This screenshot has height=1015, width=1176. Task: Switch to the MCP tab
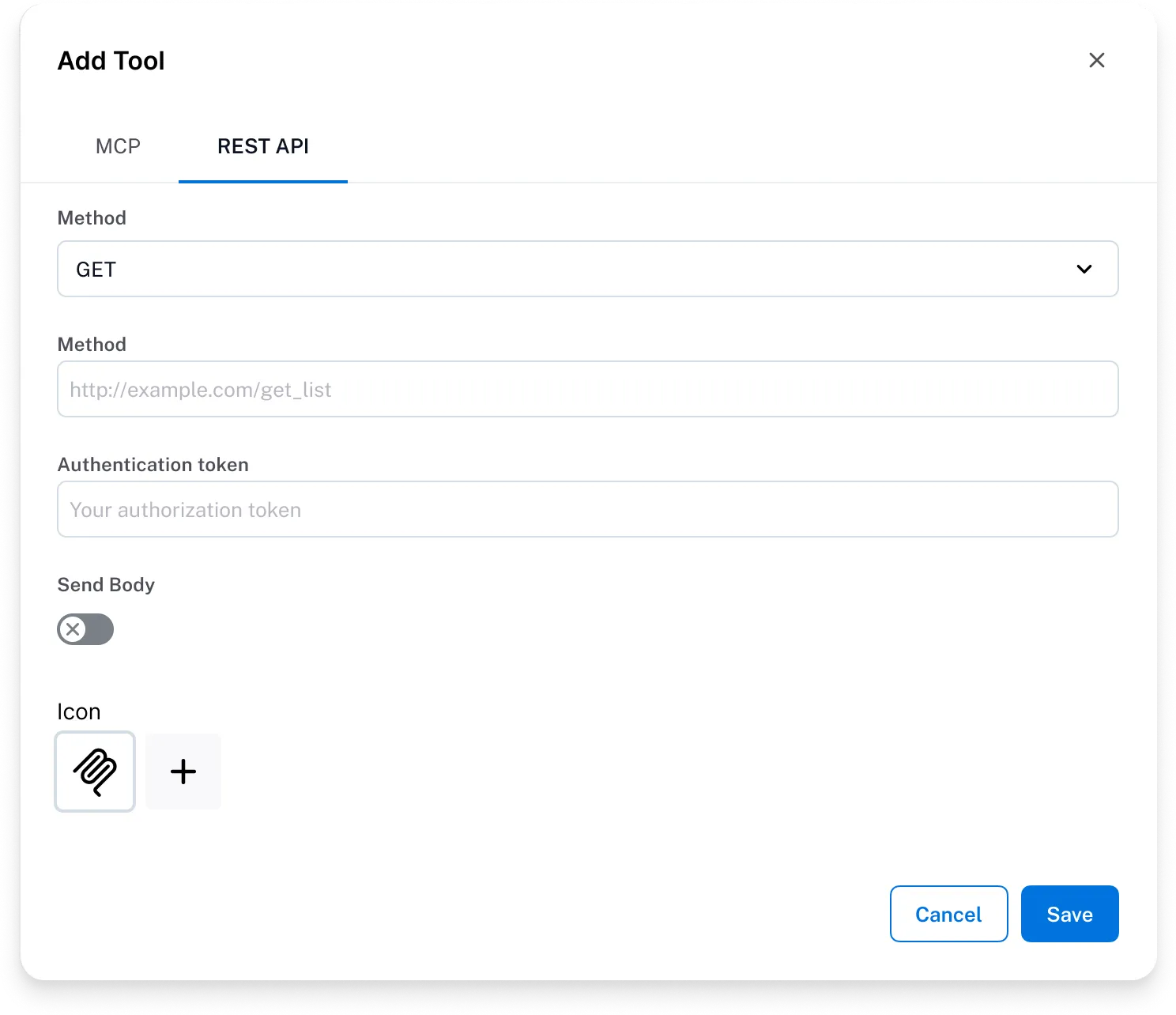[118, 146]
